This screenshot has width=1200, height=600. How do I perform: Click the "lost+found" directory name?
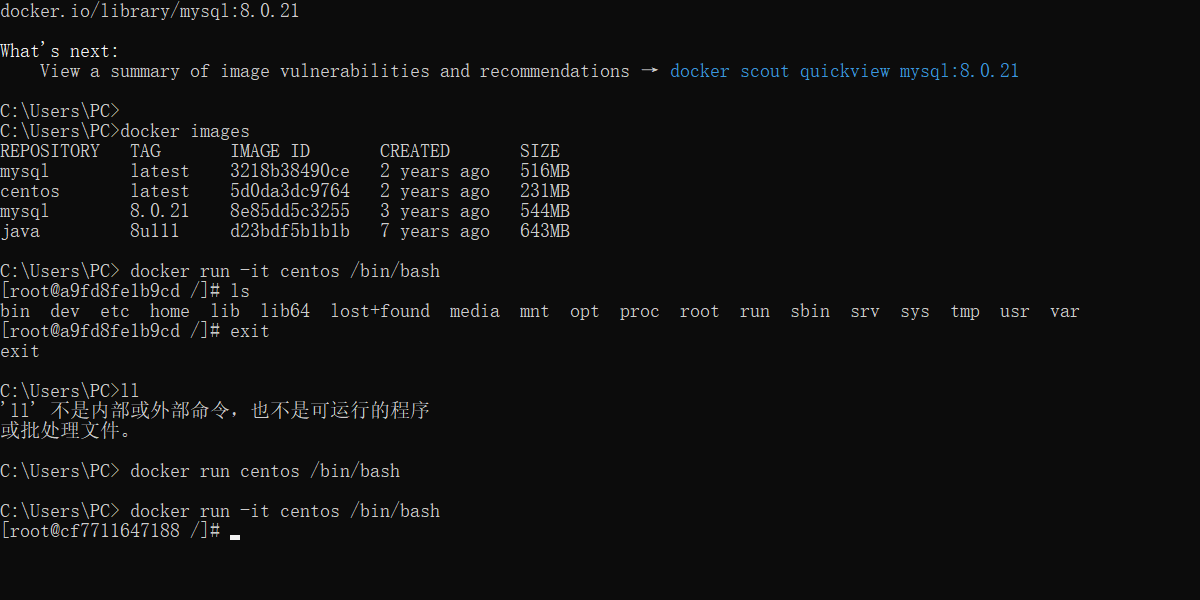[380, 311]
